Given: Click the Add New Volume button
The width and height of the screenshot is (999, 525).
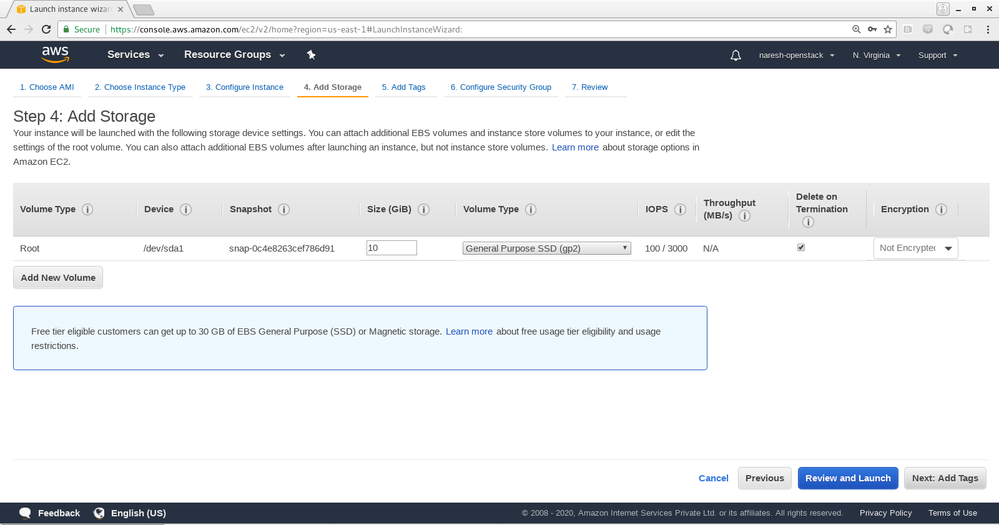Looking at the screenshot, I should 58,278.
